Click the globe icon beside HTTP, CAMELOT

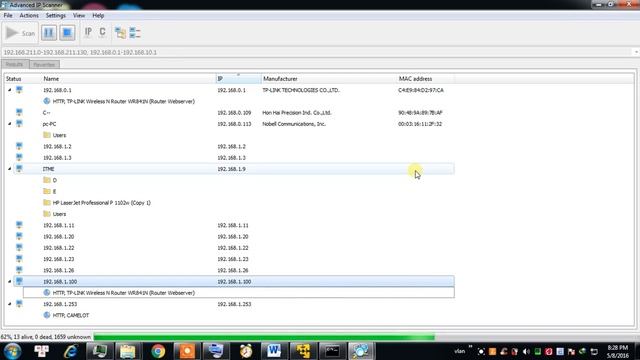point(47,315)
